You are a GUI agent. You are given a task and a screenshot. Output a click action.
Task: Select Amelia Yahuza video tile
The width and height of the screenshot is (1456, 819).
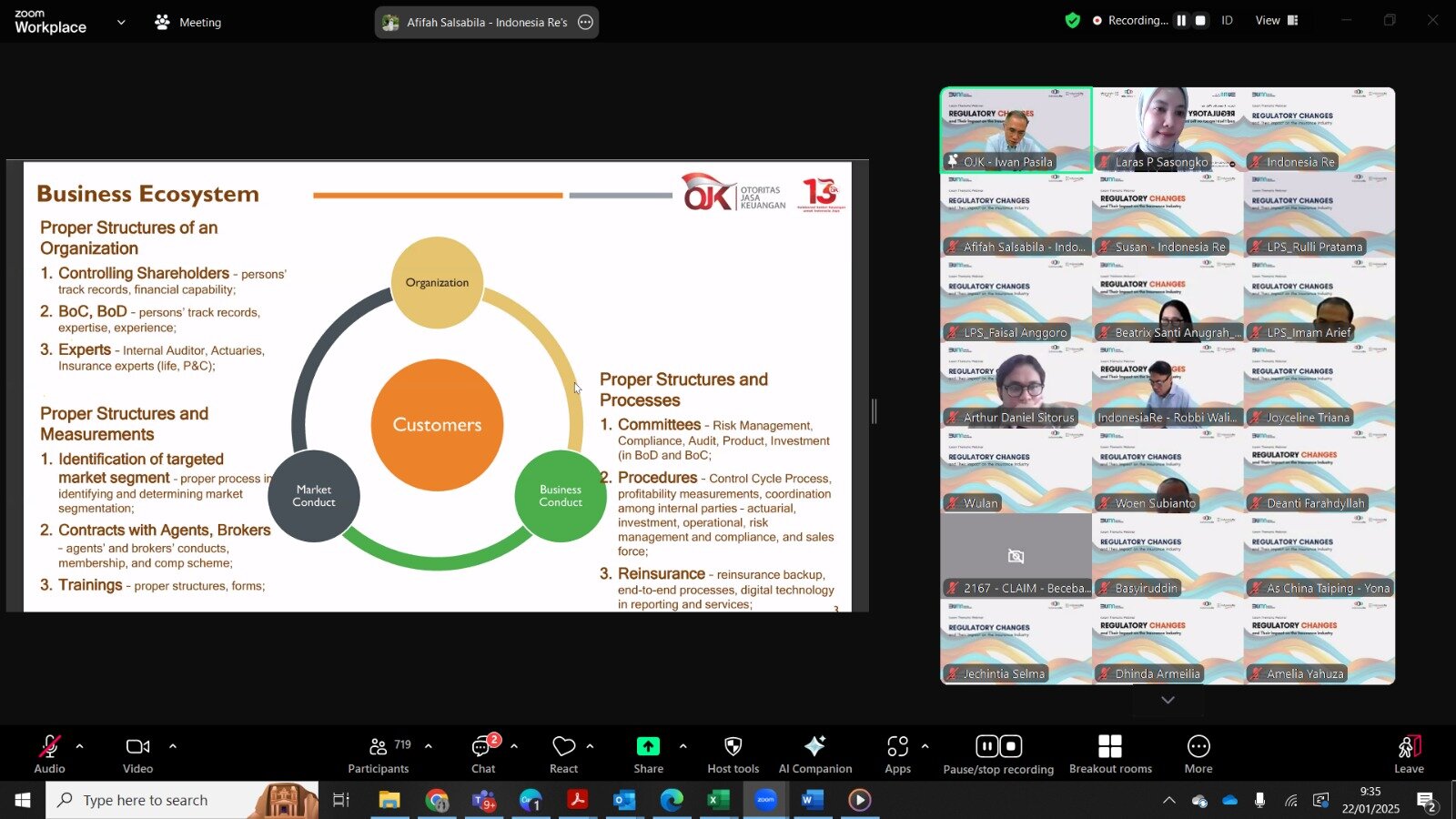[x=1319, y=642]
